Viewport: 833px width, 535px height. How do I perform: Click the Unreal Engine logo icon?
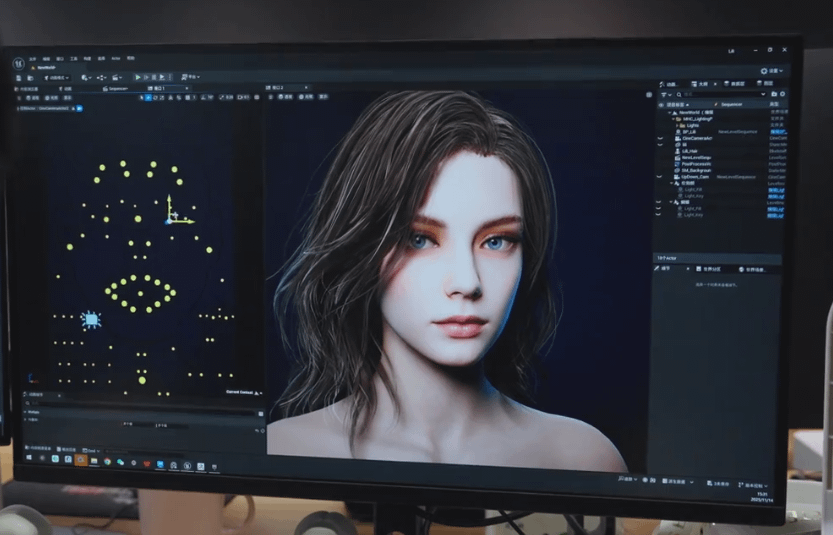point(19,64)
